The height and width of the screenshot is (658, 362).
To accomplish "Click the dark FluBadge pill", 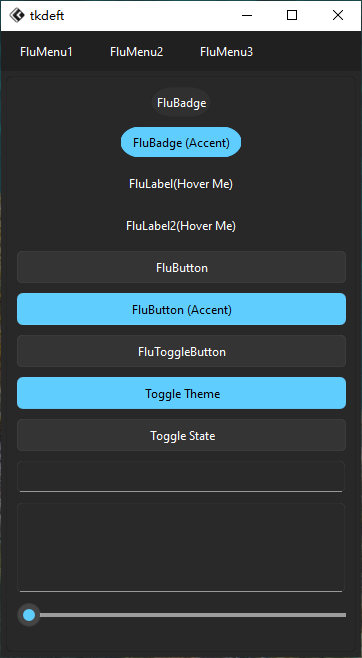I will (x=181, y=102).
